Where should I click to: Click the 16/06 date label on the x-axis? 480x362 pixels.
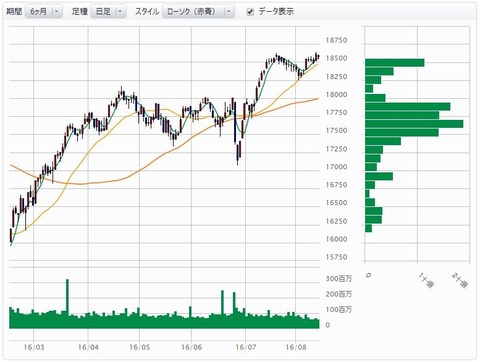[x=191, y=347]
